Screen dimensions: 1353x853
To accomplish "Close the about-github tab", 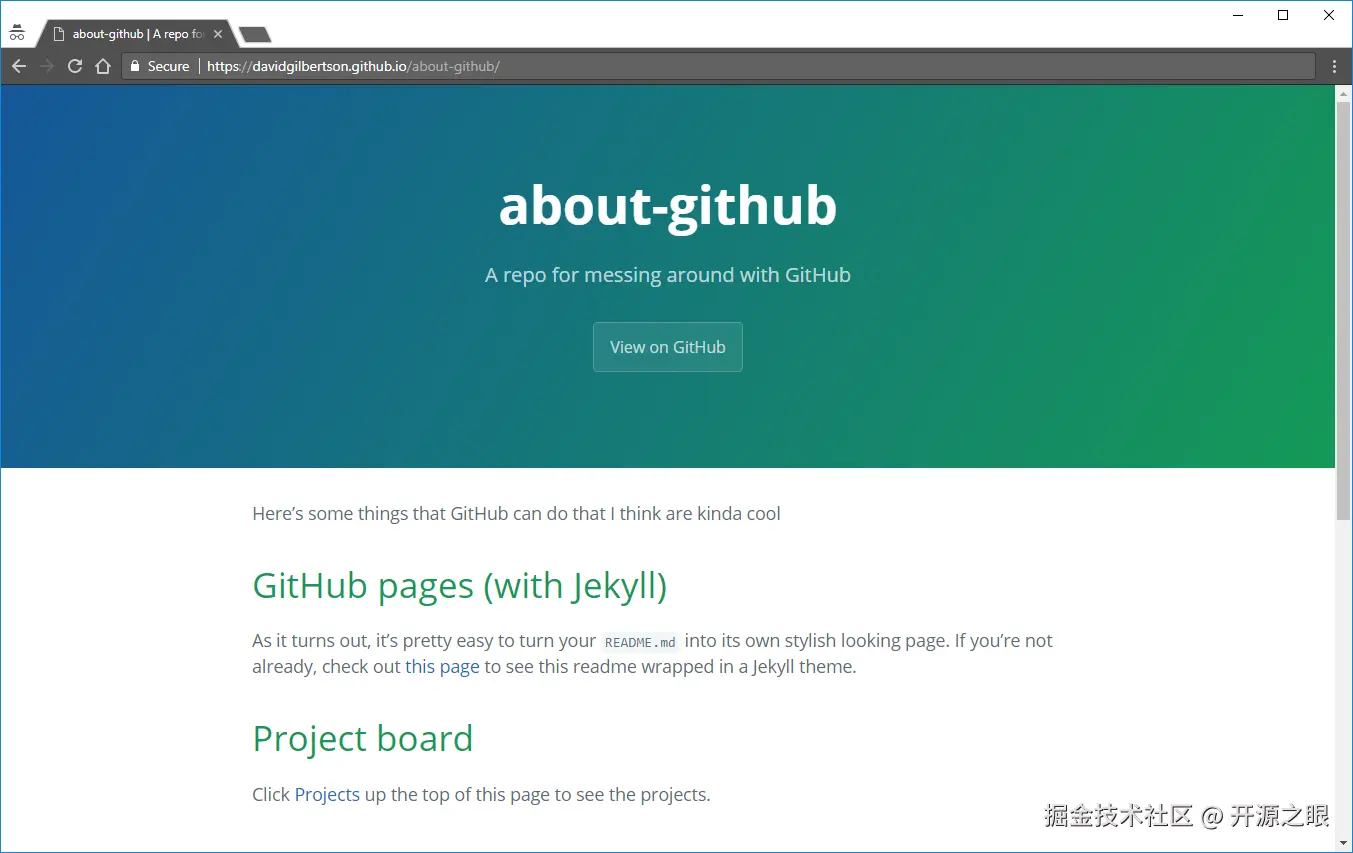I will tap(218, 34).
